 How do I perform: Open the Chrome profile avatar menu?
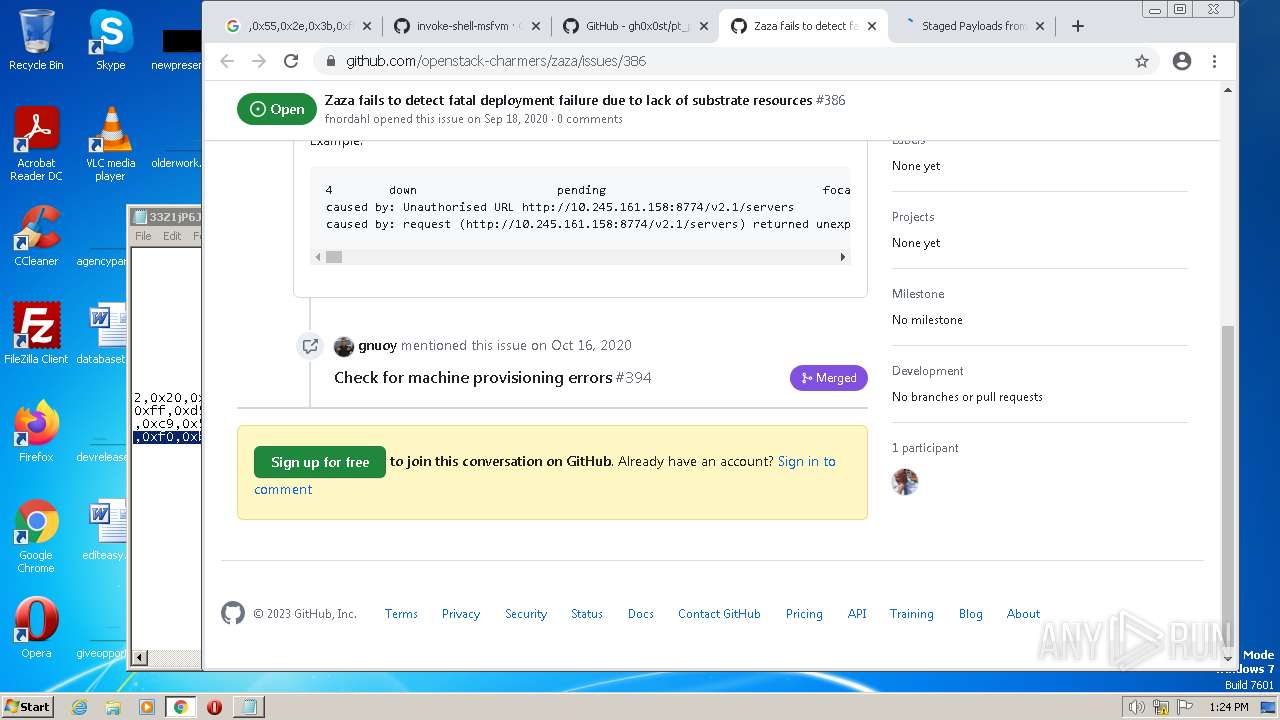tap(1182, 61)
